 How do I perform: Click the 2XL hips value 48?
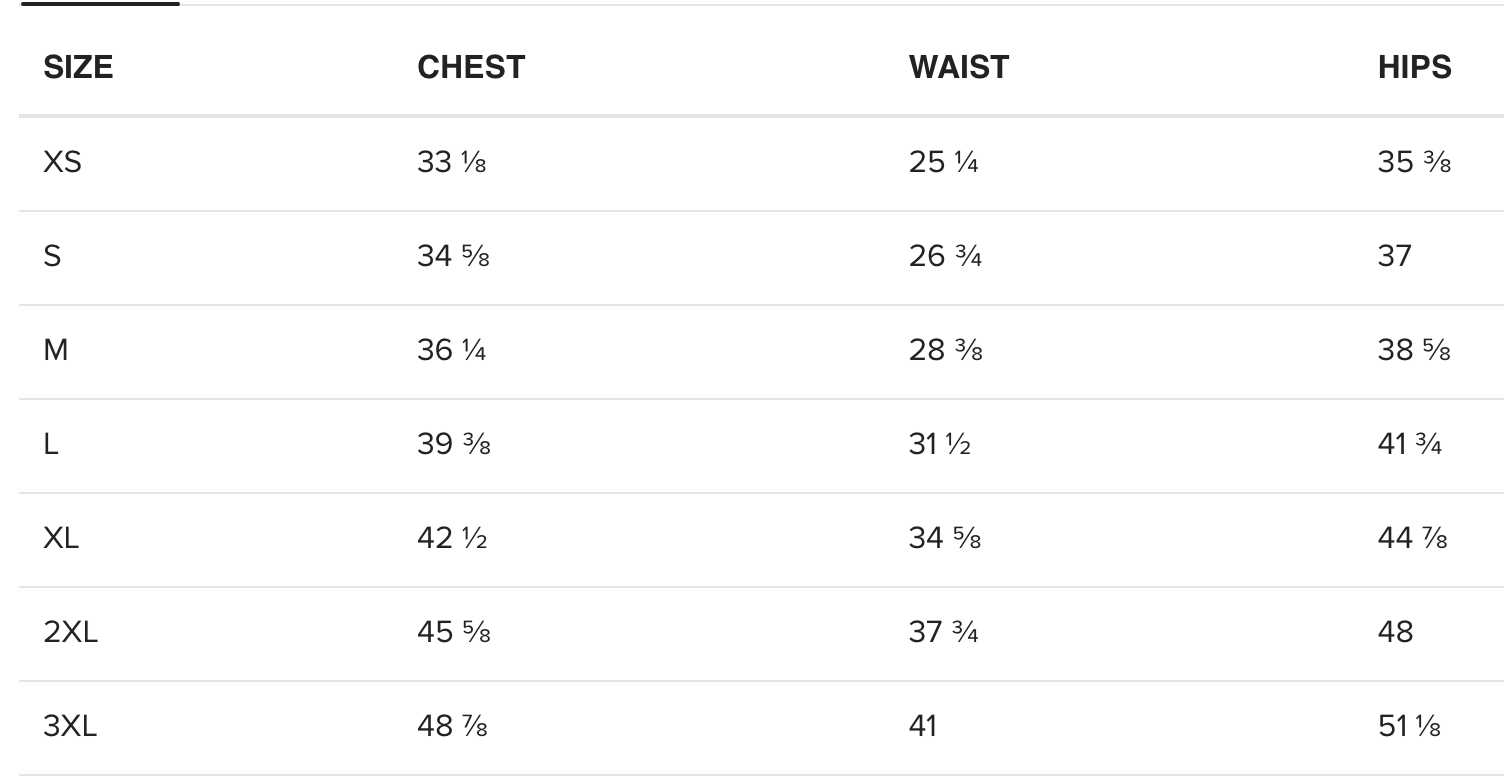(1395, 632)
